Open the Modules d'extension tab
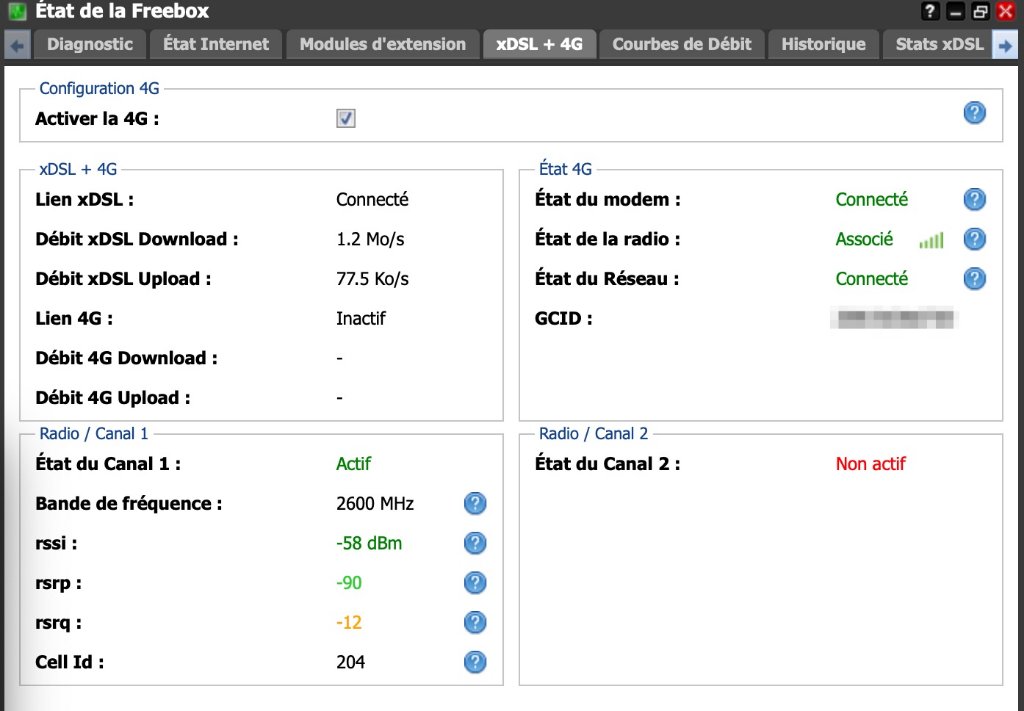Screen dimensions: 1024x711 click(383, 44)
